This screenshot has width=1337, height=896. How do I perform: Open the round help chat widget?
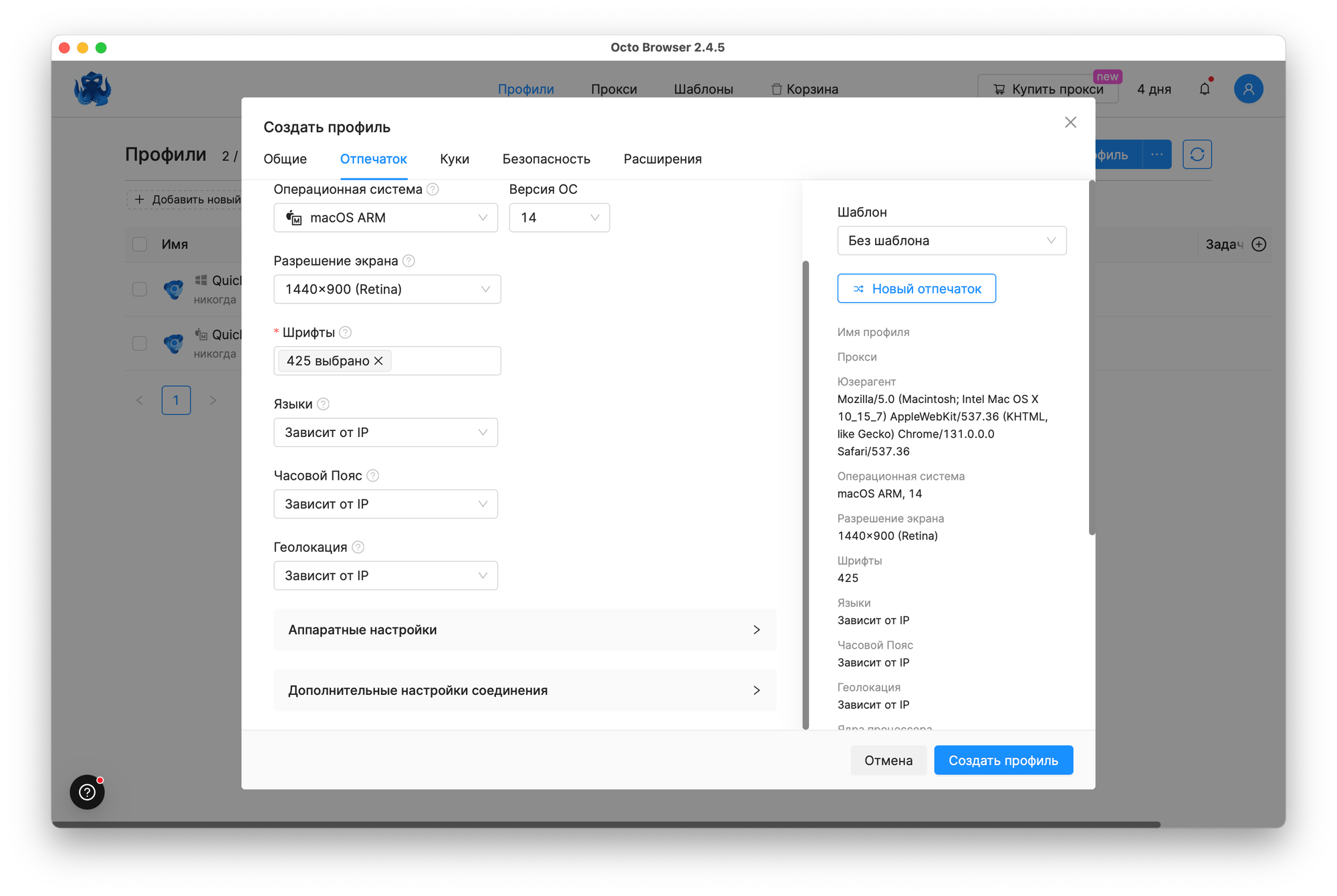(88, 792)
